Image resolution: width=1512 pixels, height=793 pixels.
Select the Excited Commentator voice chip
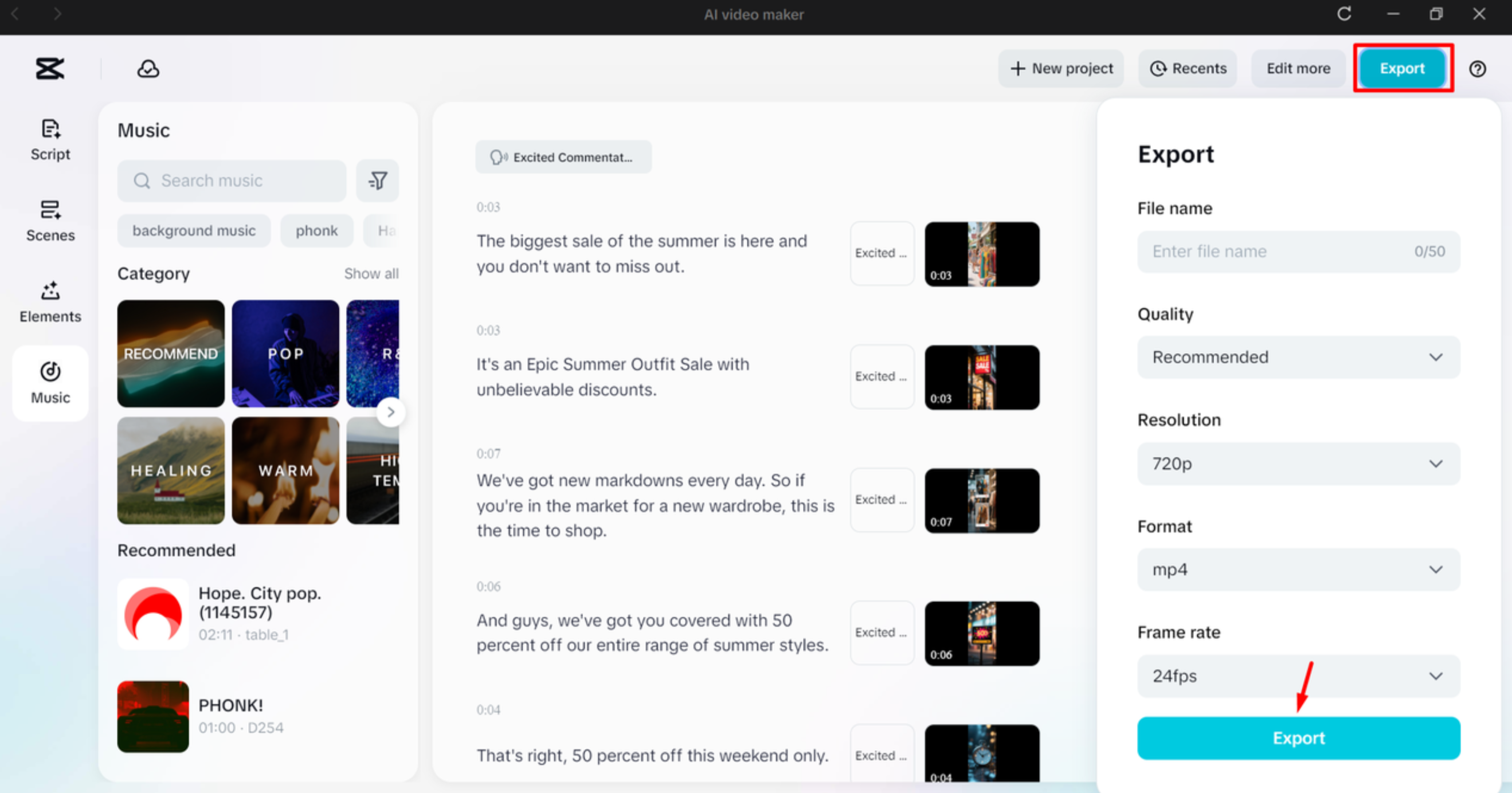tap(563, 157)
